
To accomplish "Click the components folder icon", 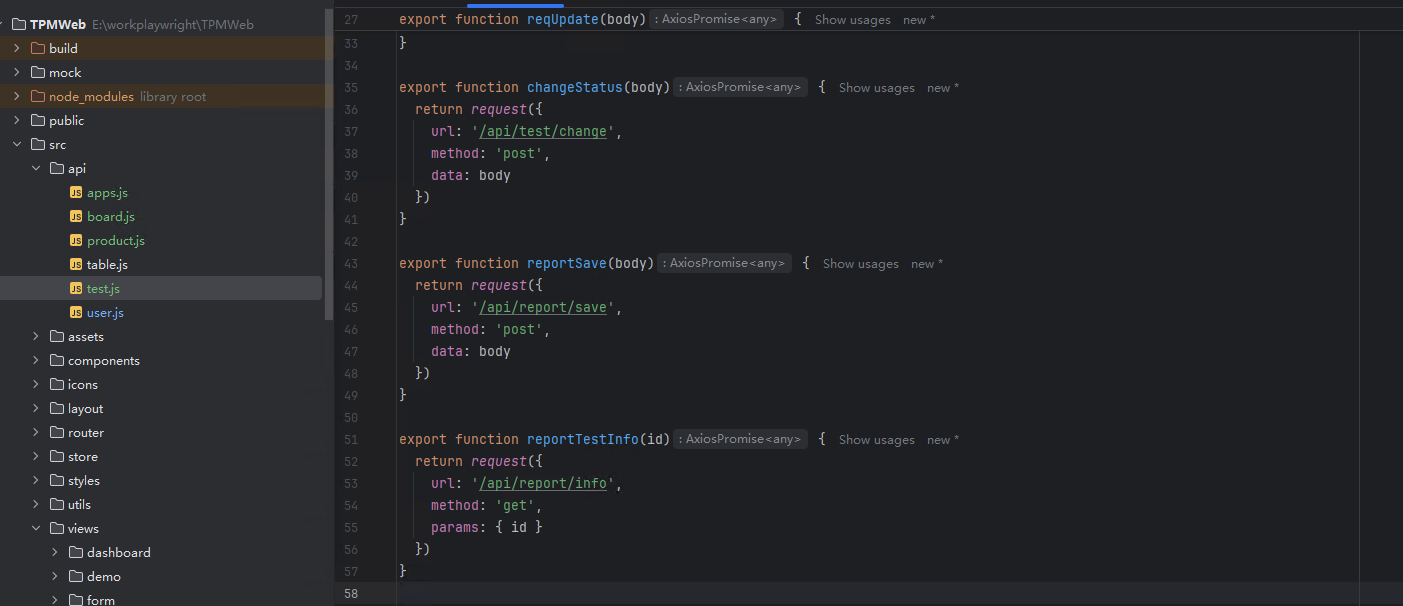I will point(57,361).
